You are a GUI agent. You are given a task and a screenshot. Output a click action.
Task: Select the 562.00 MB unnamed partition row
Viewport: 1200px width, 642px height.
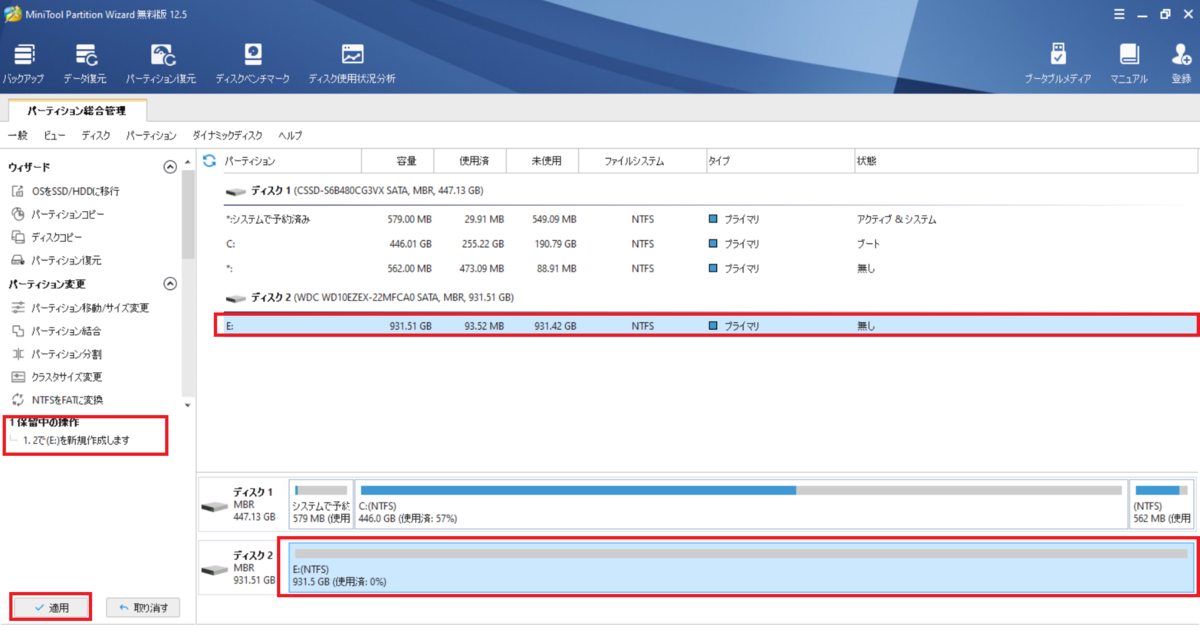tap(708, 268)
